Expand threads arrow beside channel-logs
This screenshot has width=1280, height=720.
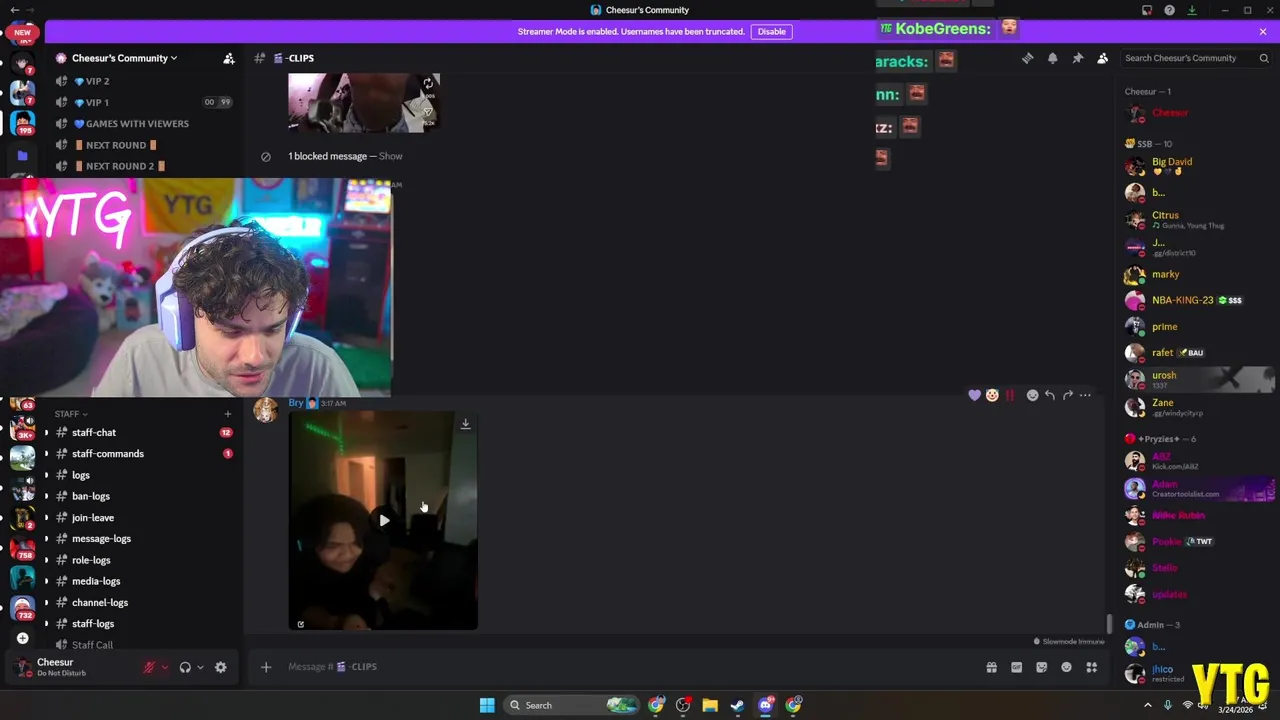46,603
